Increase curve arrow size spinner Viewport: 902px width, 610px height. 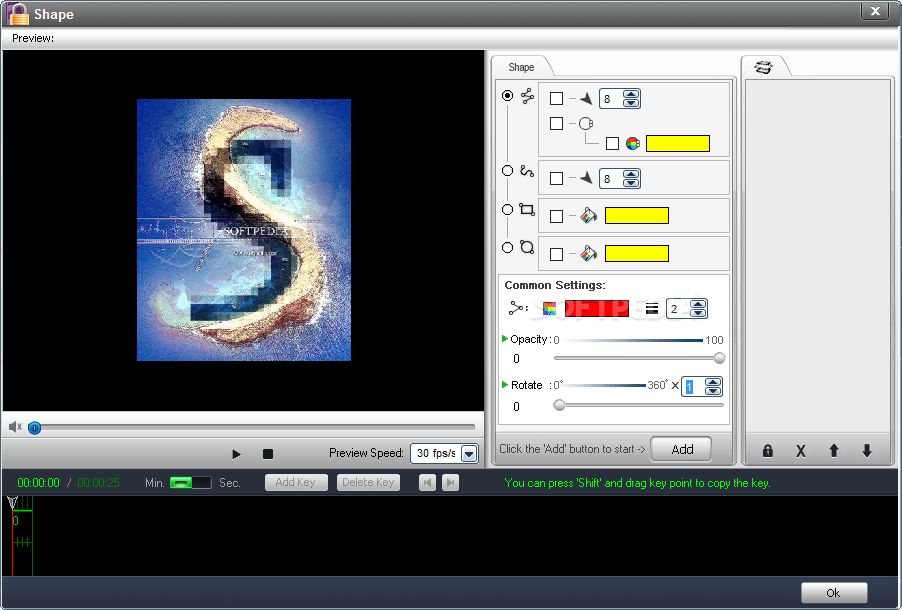[x=631, y=174]
